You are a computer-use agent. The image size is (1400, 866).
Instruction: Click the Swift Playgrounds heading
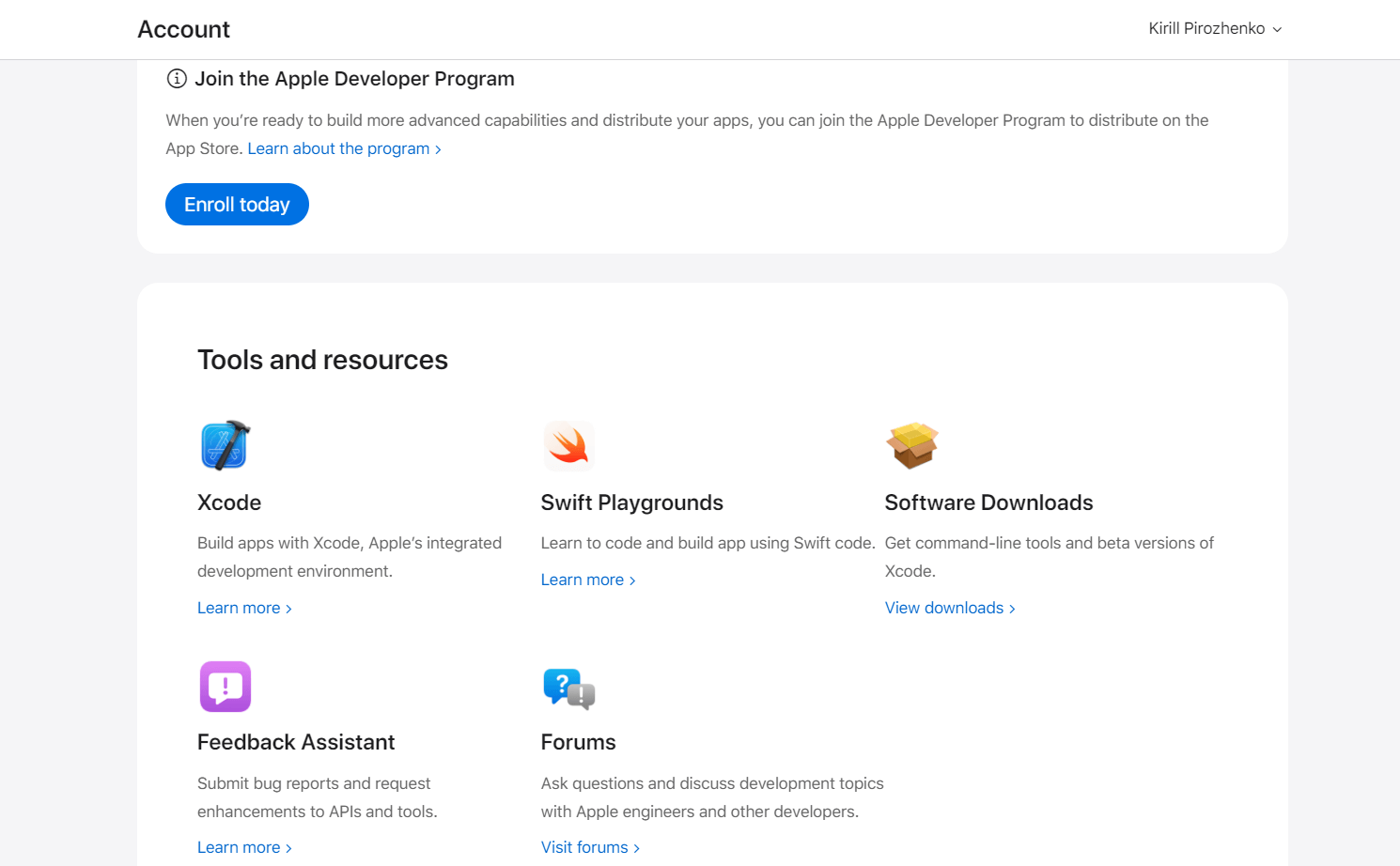pyautogui.click(x=632, y=503)
